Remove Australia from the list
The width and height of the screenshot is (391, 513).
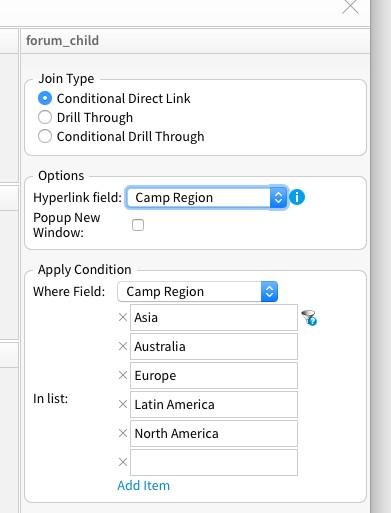[x=123, y=346]
